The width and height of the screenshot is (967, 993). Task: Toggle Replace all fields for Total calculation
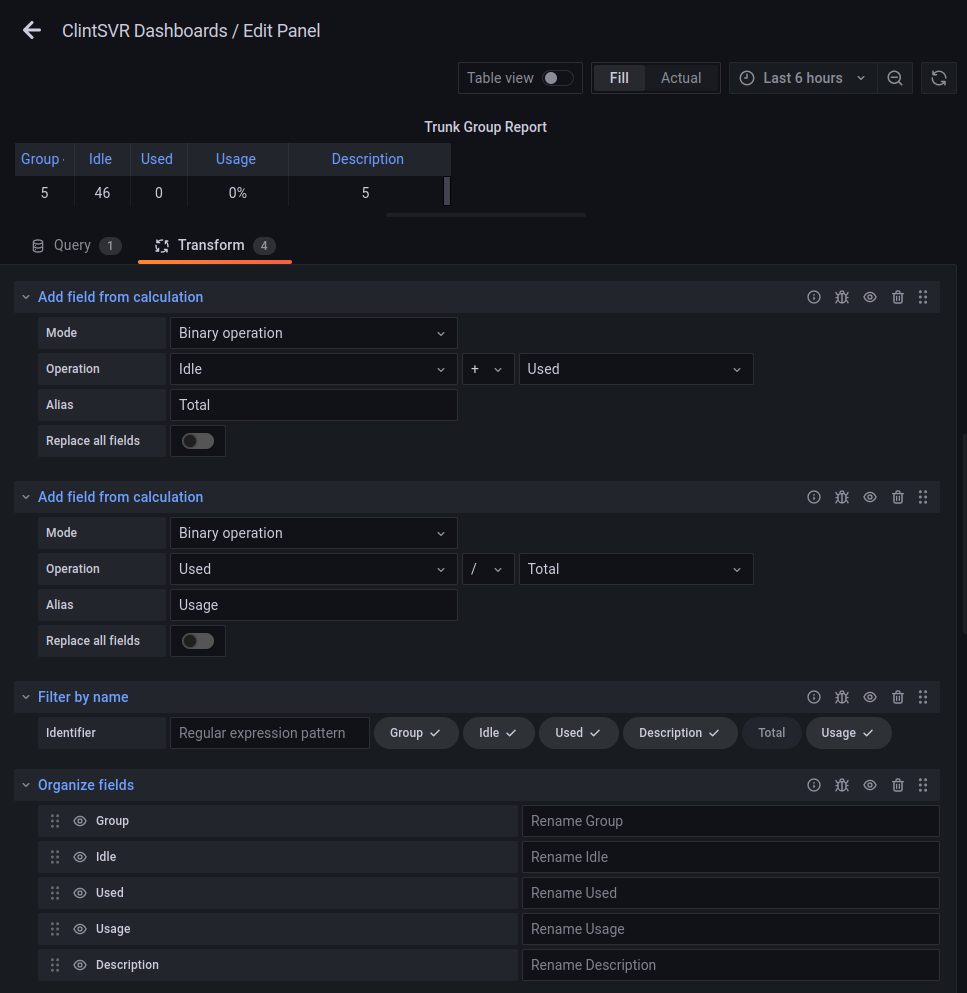(198, 441)
